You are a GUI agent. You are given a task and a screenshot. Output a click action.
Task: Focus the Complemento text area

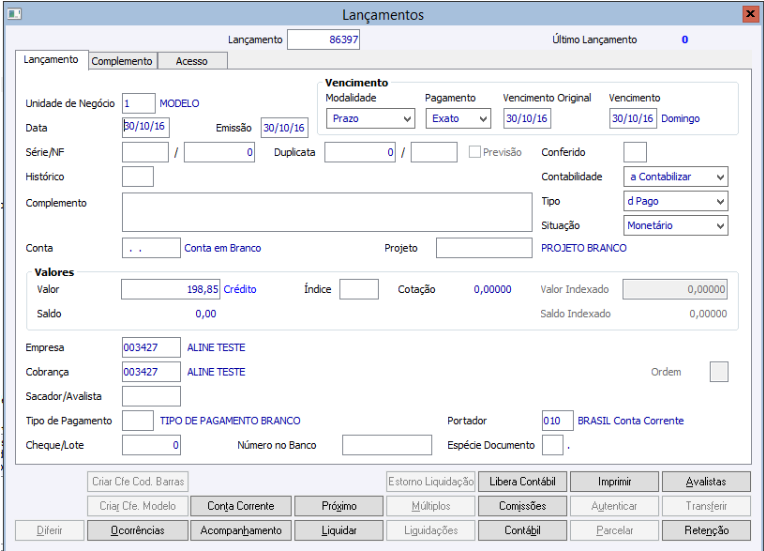tap(326, 212)
